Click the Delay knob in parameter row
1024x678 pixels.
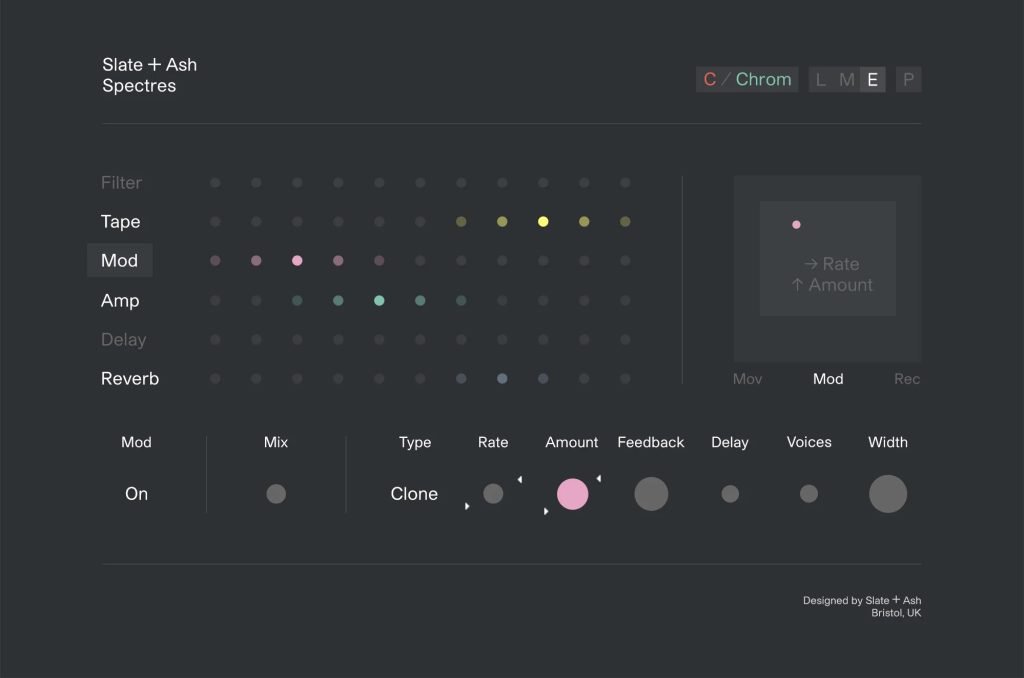pos(730,494)
